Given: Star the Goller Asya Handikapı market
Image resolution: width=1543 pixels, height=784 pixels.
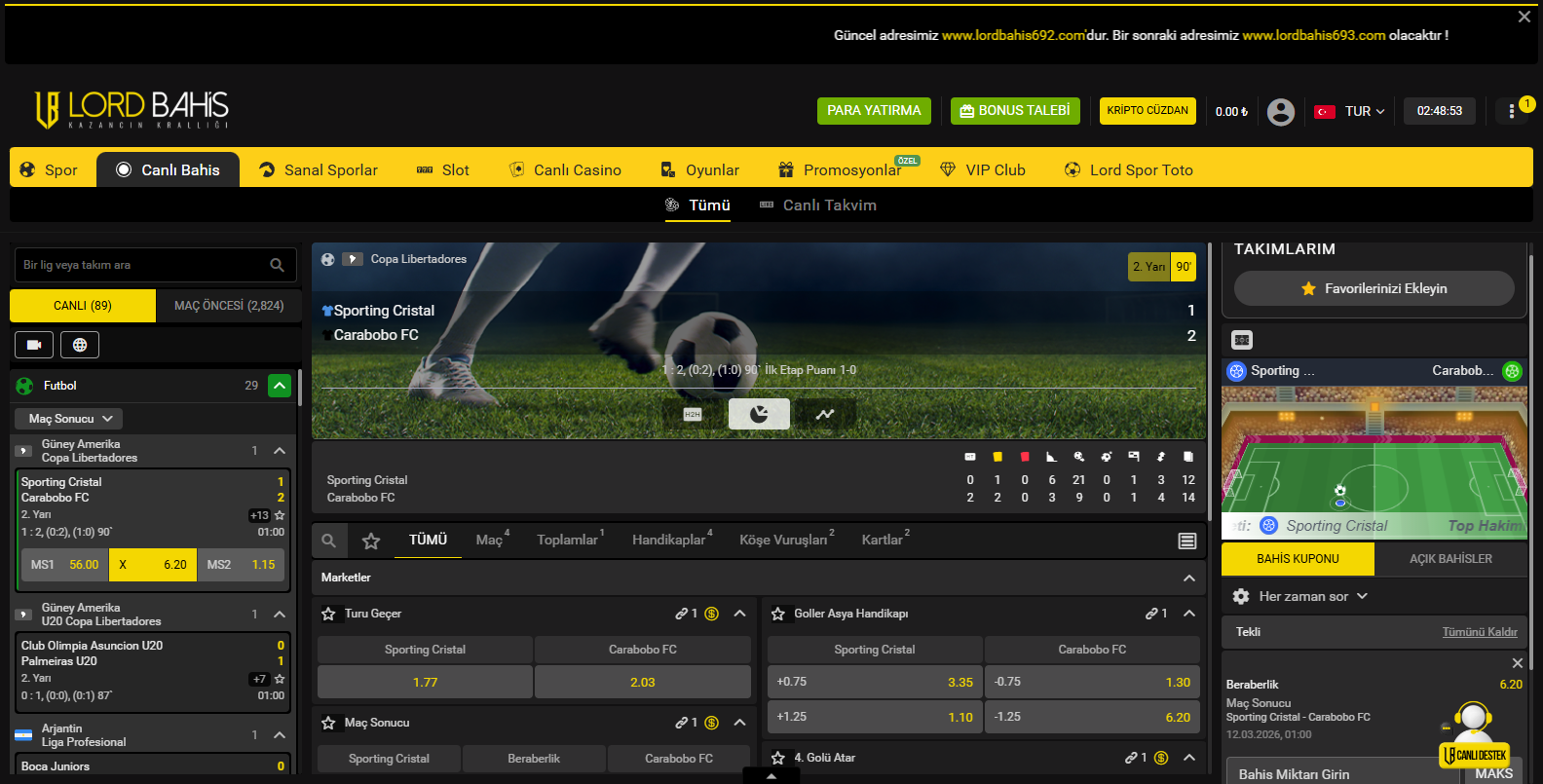Looking at the screenshot, I should (777, 614).
